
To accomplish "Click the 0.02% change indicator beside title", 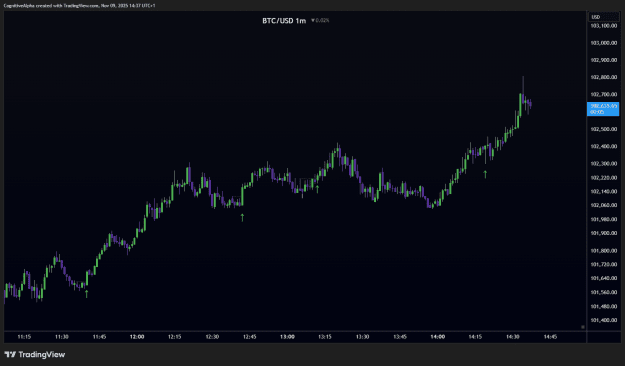I will 320,20.
